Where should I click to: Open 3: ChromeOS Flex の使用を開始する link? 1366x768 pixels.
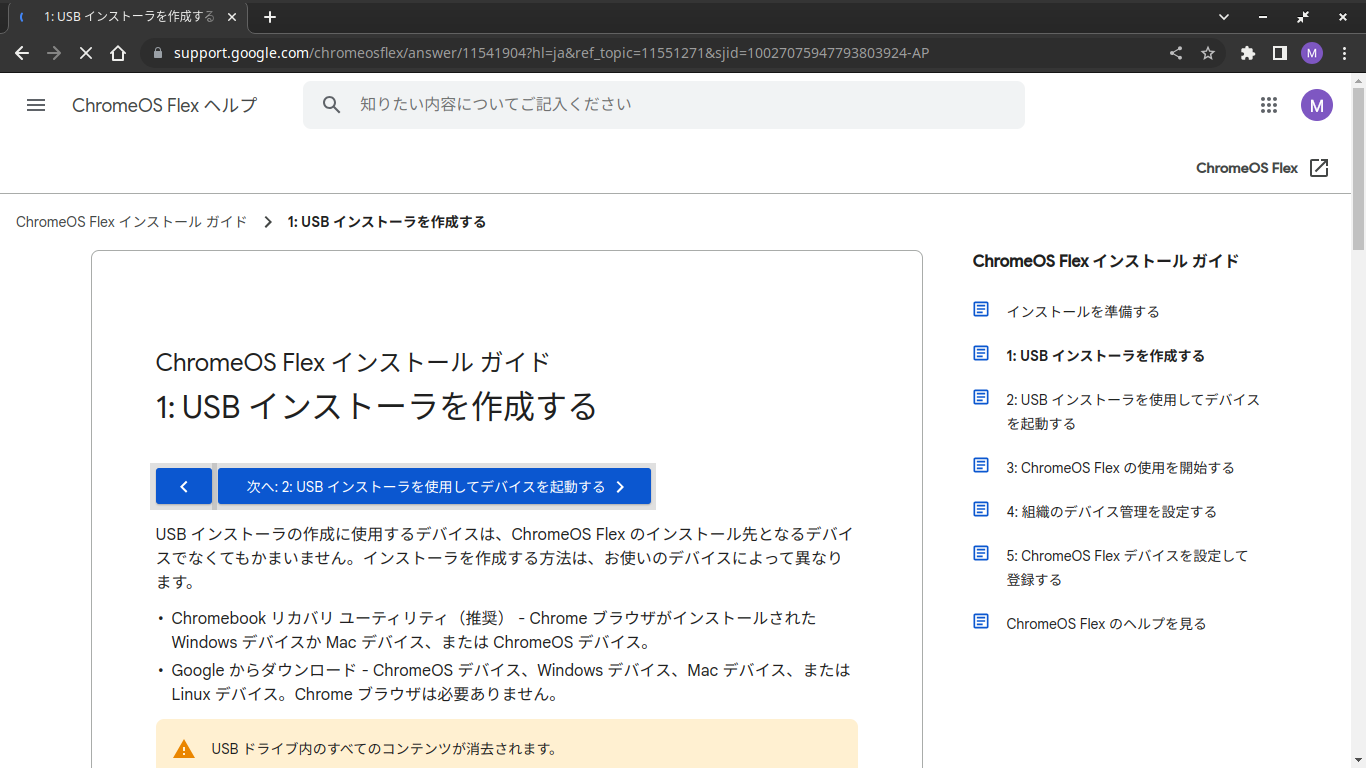[1120, 468]
